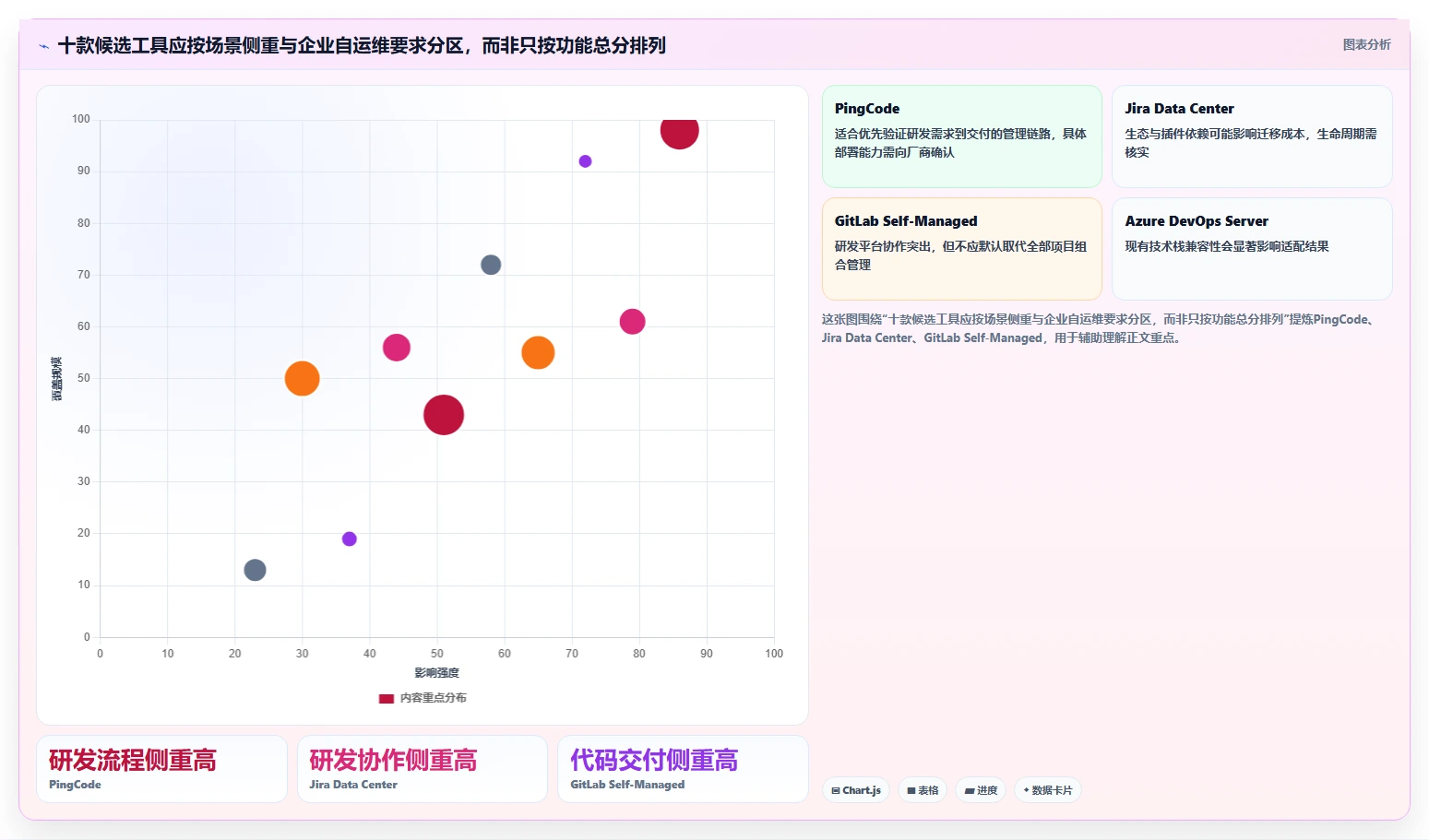Image resolution: width=1429 pixels, height=840 pixels.
Task: Click the rotated y-axis title beside the chart
Action: point(57,378)
